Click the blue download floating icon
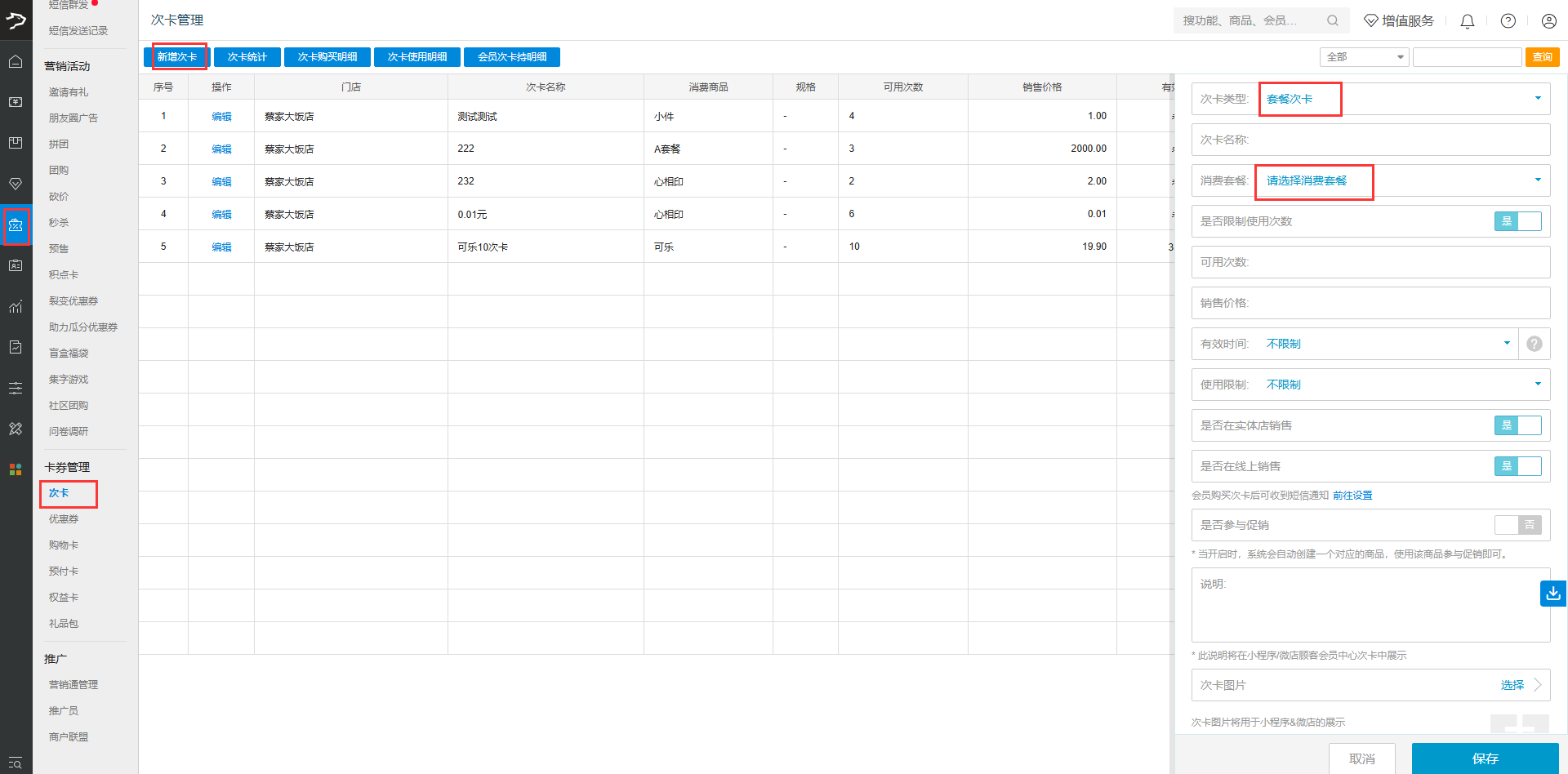Screen dimensions: 1568x774 pyautogui.click(x=1553, y=594)
